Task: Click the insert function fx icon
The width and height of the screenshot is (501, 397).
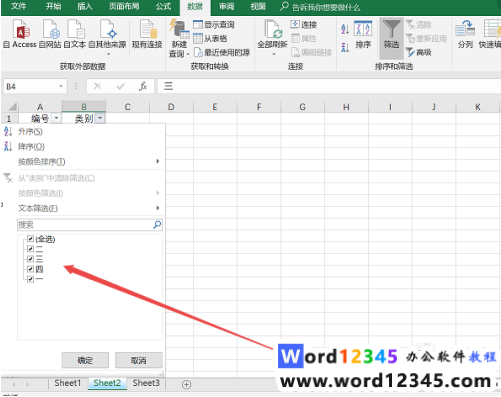Action: click(x=143, y=87)
